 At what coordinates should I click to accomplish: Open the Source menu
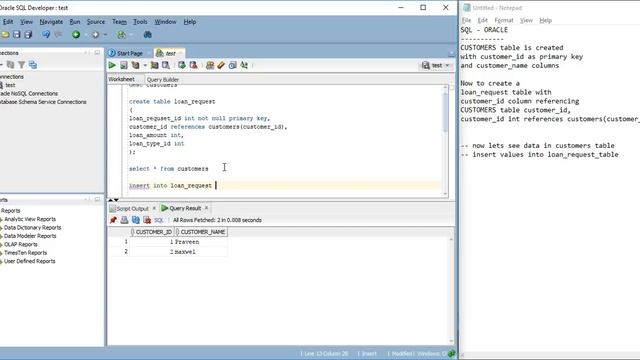(x=96, y=22)
